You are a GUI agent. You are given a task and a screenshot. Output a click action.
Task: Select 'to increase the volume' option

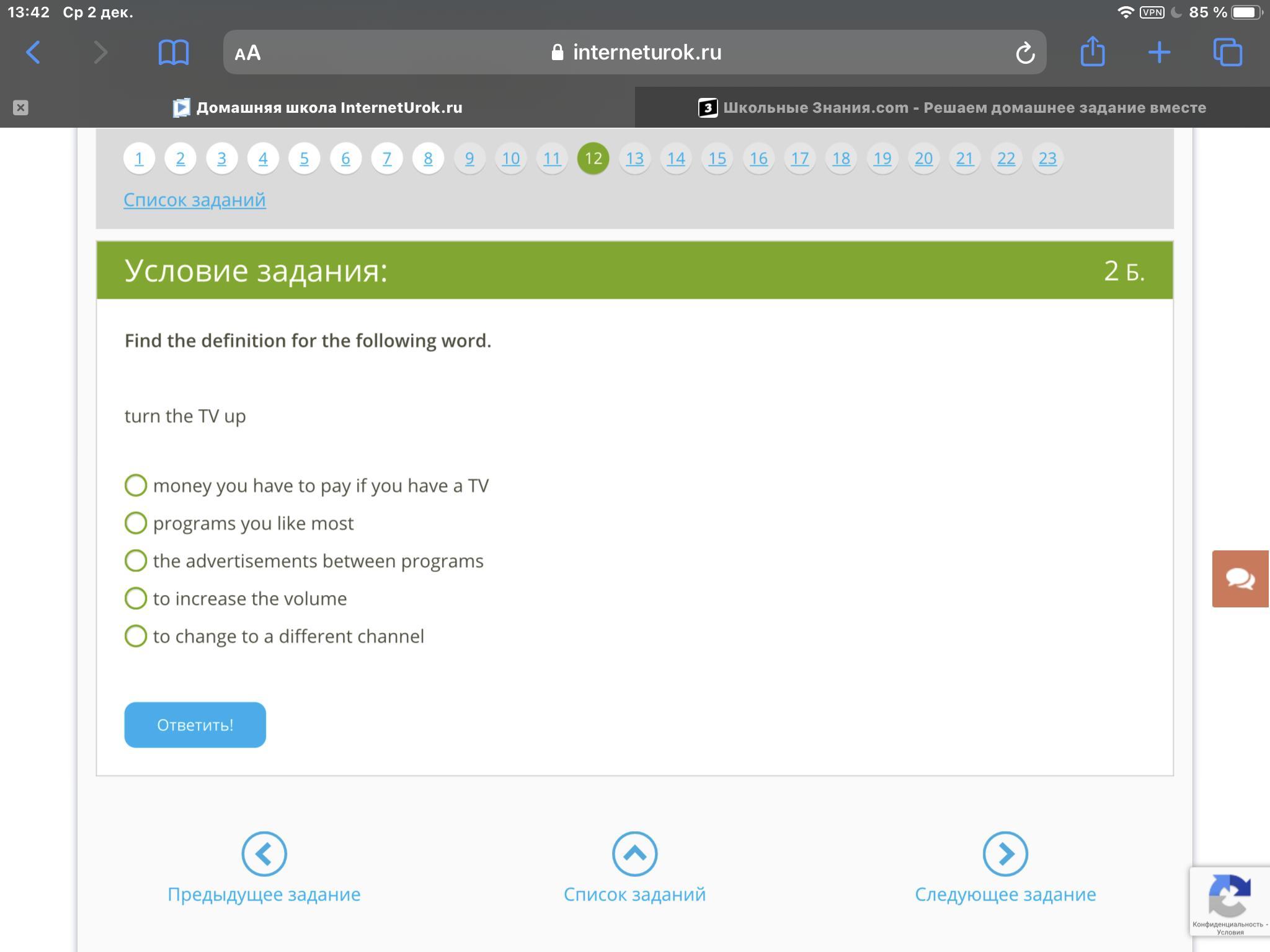[136, 598]
